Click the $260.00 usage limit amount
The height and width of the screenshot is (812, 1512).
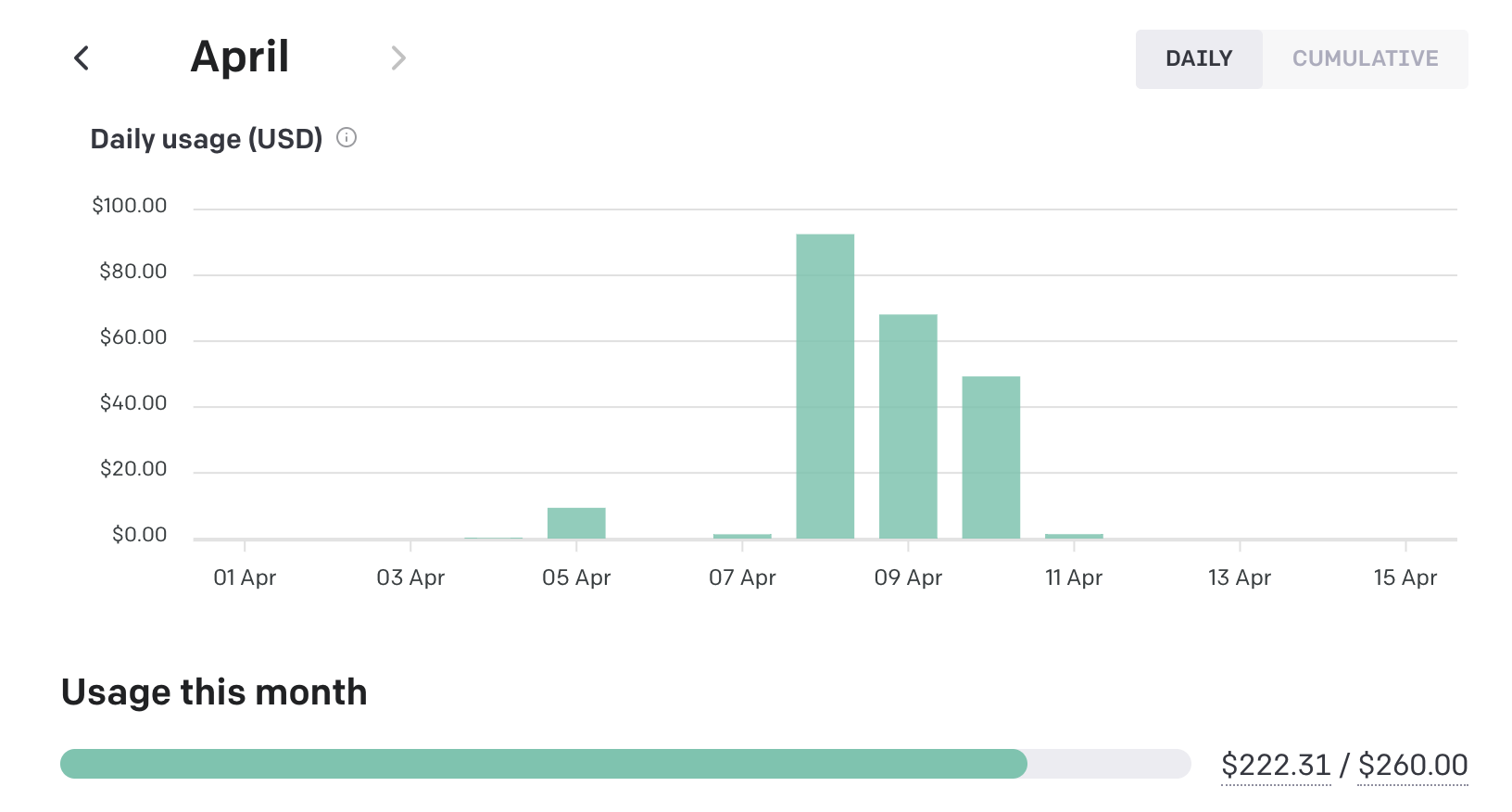click(1413, 765)
